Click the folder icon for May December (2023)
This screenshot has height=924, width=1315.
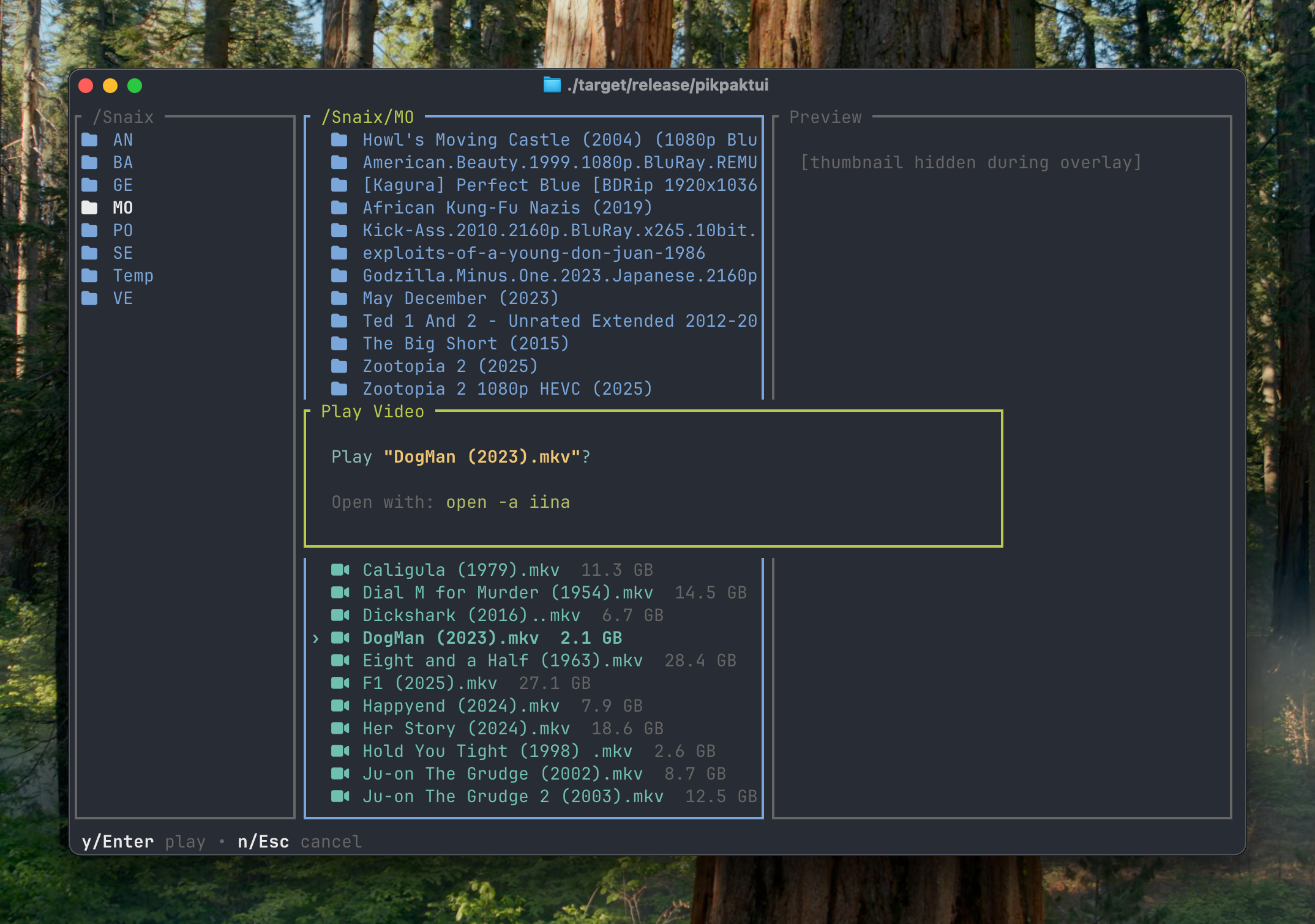339,299
